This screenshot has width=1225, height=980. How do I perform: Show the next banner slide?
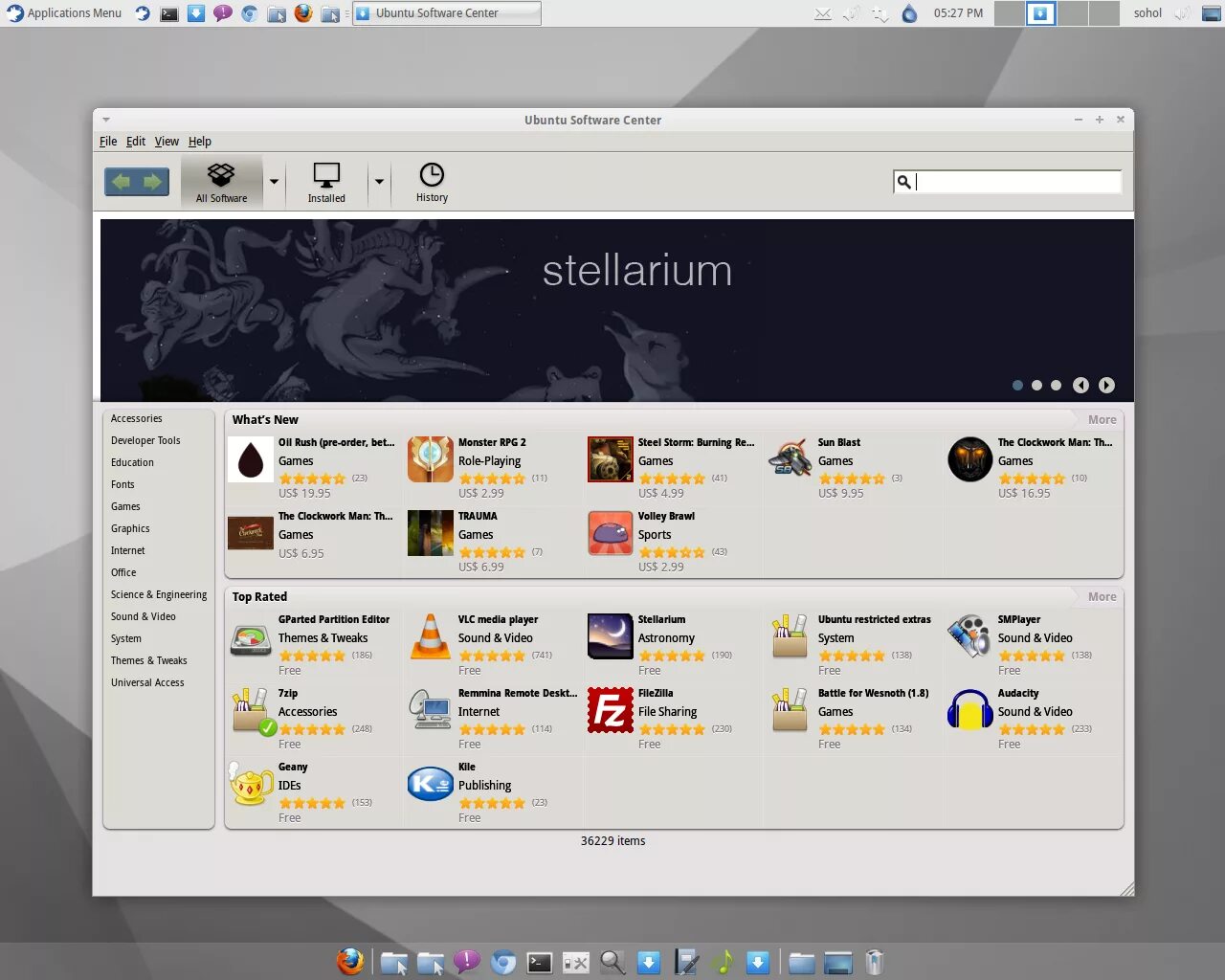[1106, 386]
